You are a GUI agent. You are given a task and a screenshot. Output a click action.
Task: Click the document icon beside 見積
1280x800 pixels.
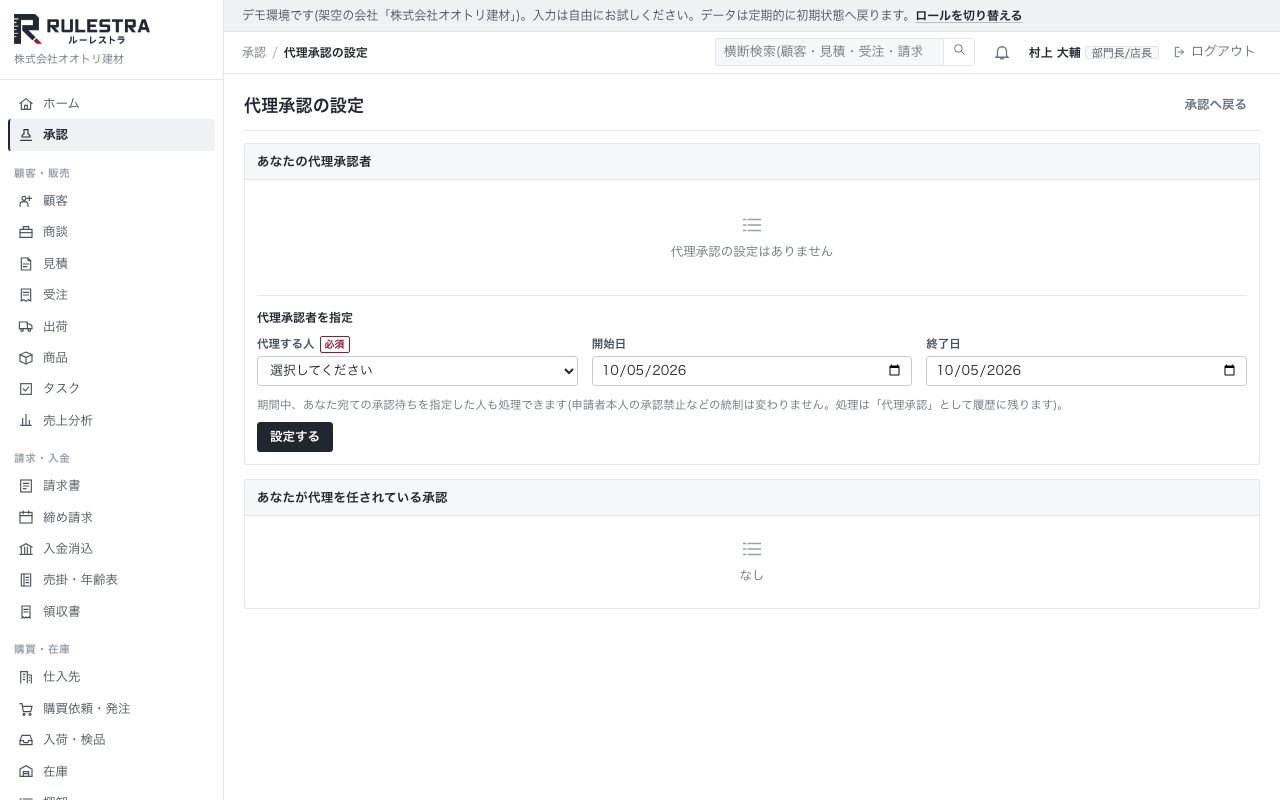[26, 264]
